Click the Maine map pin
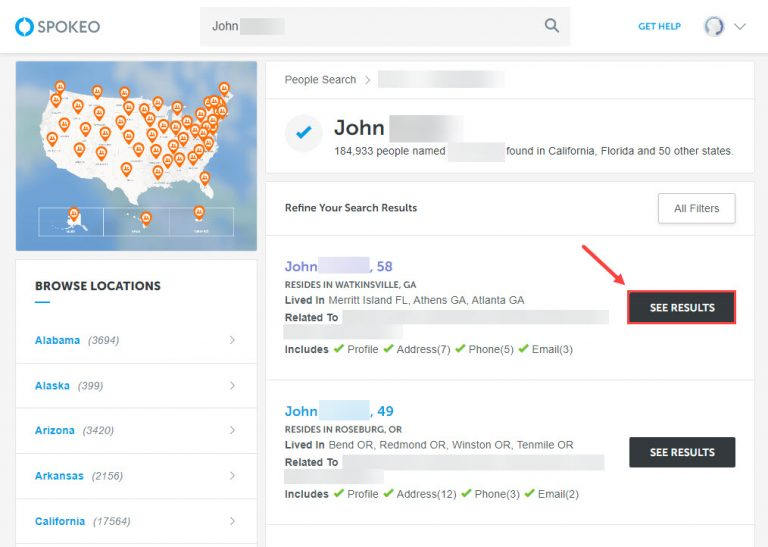 tap(224, 89)
